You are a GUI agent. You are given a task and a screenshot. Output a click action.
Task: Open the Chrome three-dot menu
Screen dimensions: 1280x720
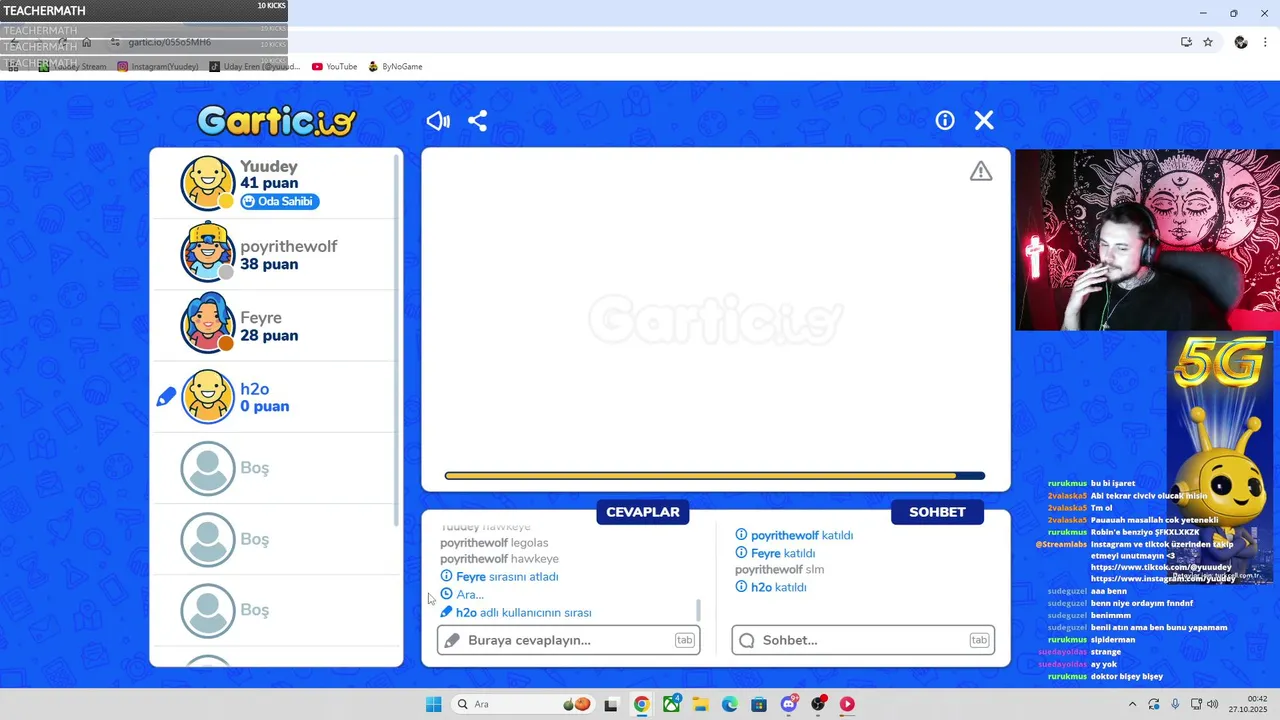[1265, 42]
